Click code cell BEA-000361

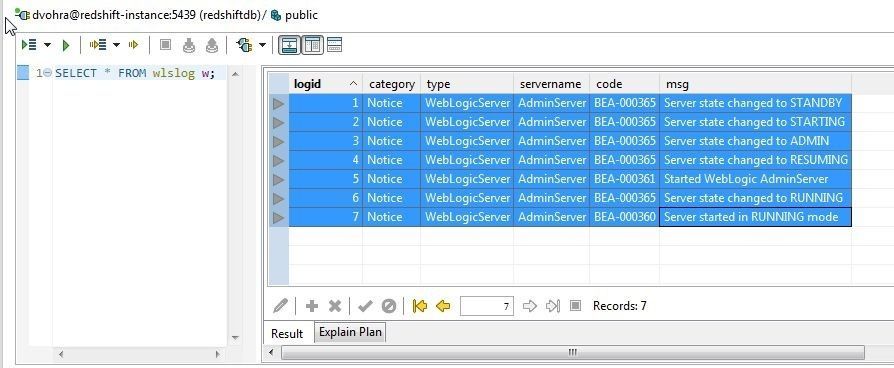624,179
